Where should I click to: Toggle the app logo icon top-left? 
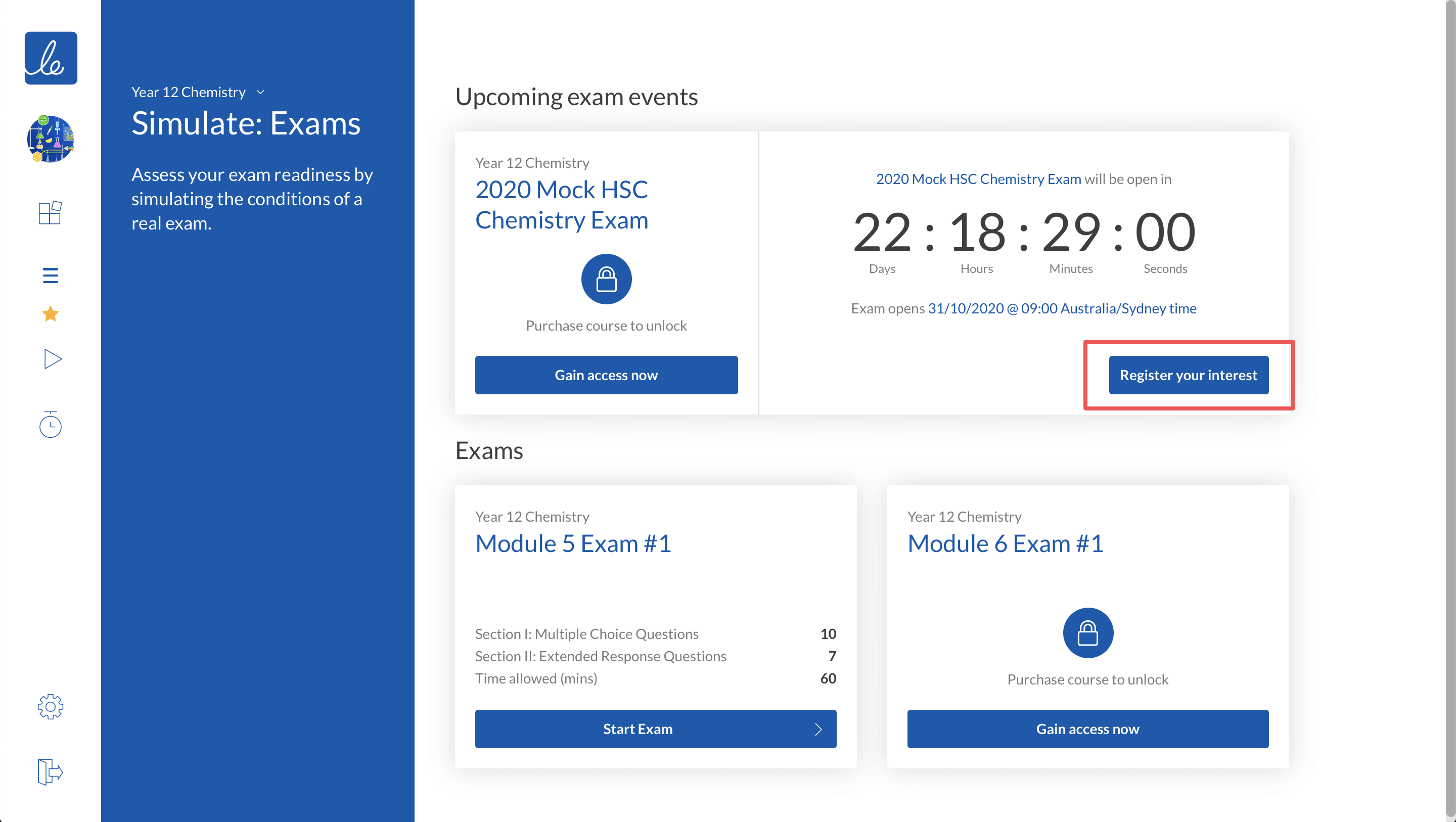coord(50,58)
